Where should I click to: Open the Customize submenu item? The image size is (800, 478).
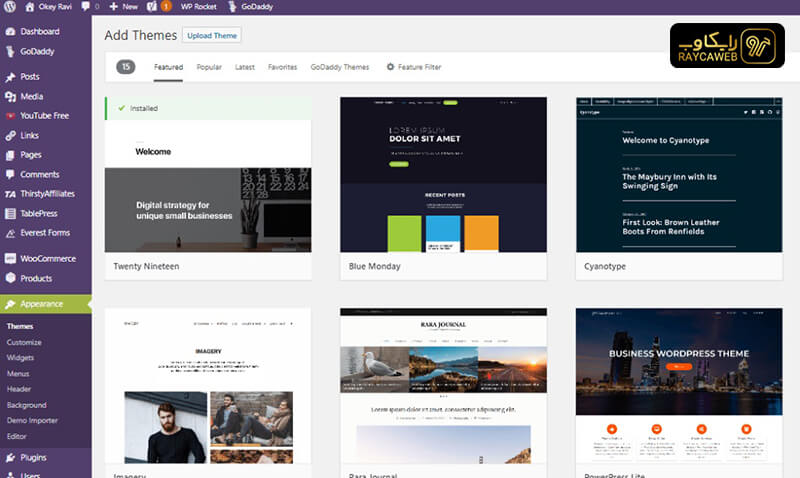[x=24, y=342]
